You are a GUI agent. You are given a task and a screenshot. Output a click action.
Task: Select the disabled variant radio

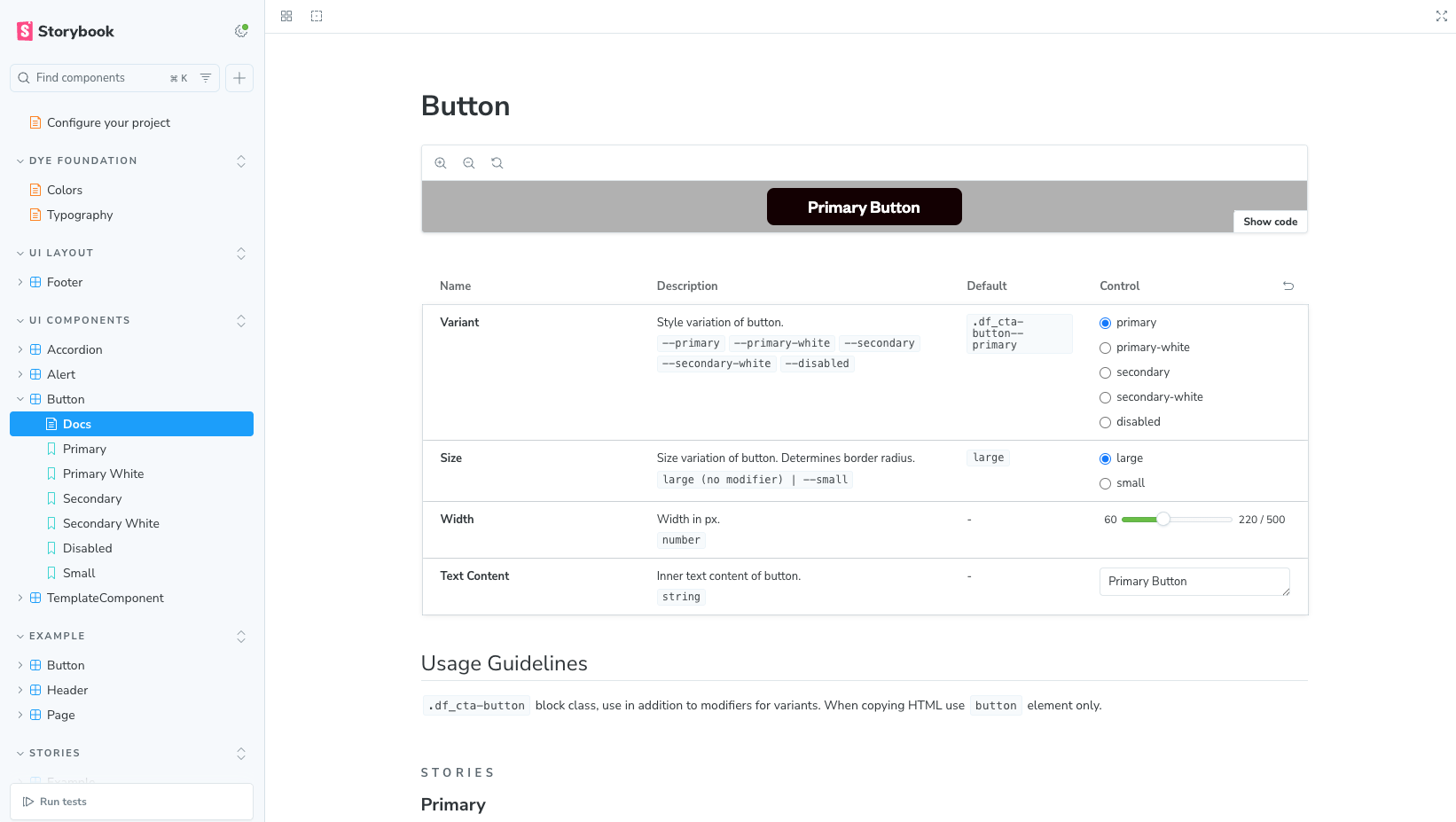pyautogui.click(x=1105, y=422)
